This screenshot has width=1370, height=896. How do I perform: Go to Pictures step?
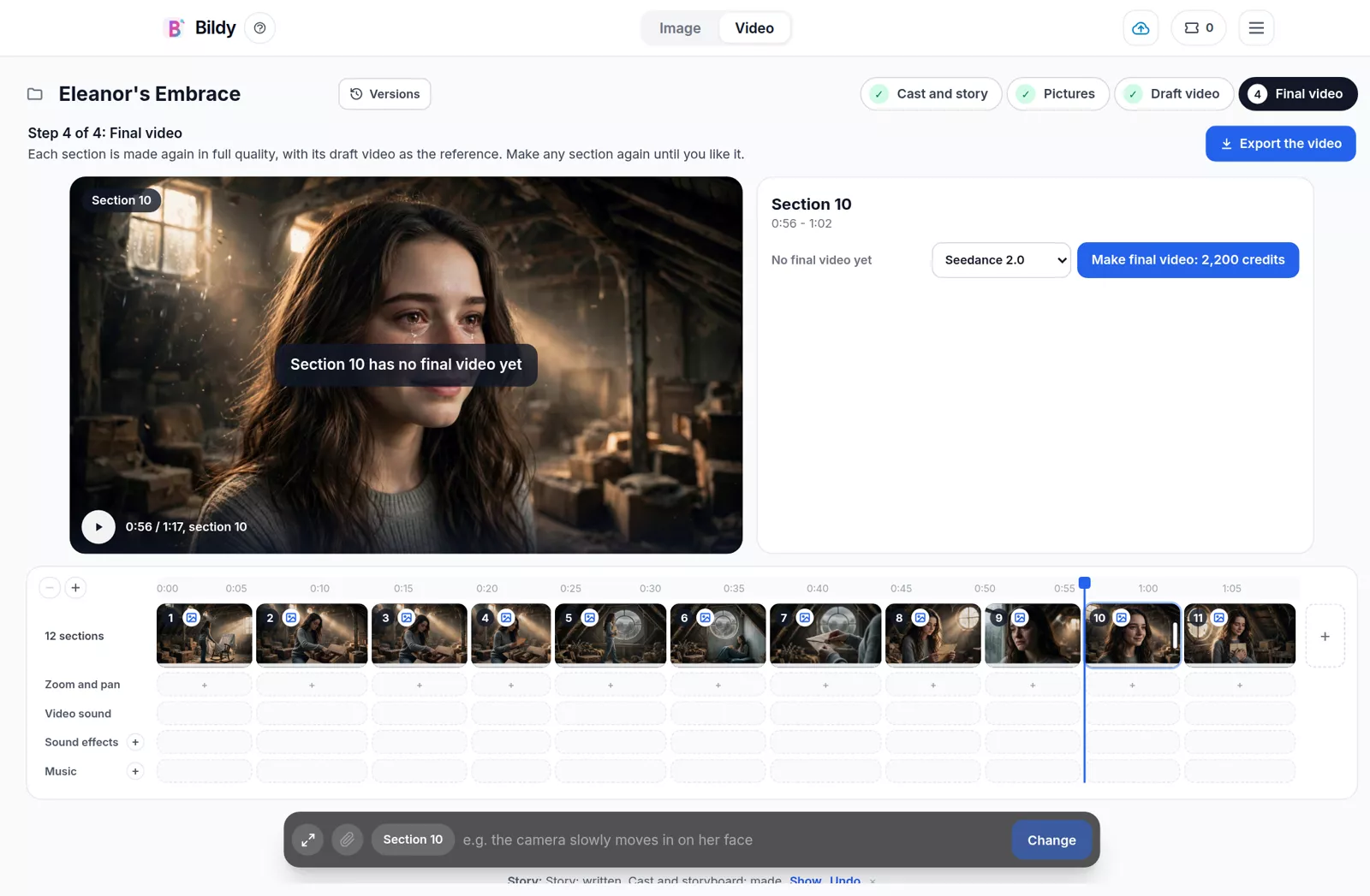point(1057,94)
